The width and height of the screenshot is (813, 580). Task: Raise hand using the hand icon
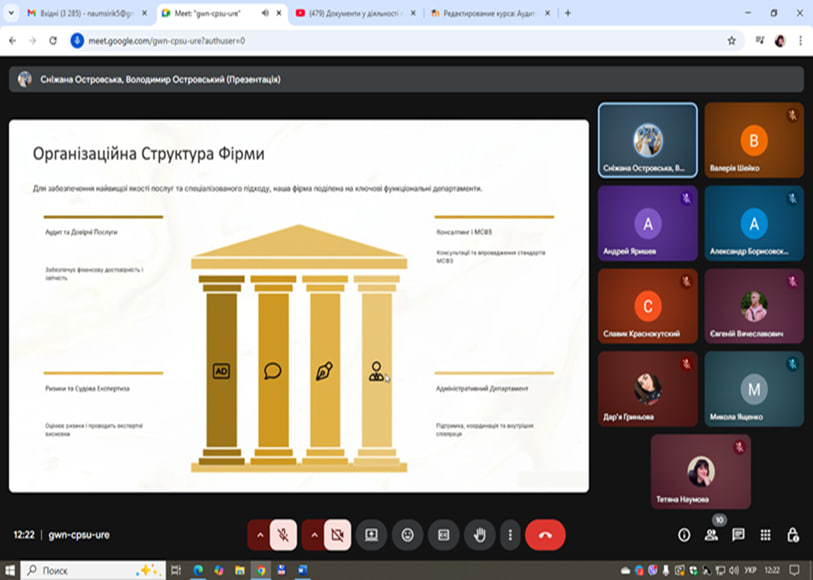(x=479, y=535)
